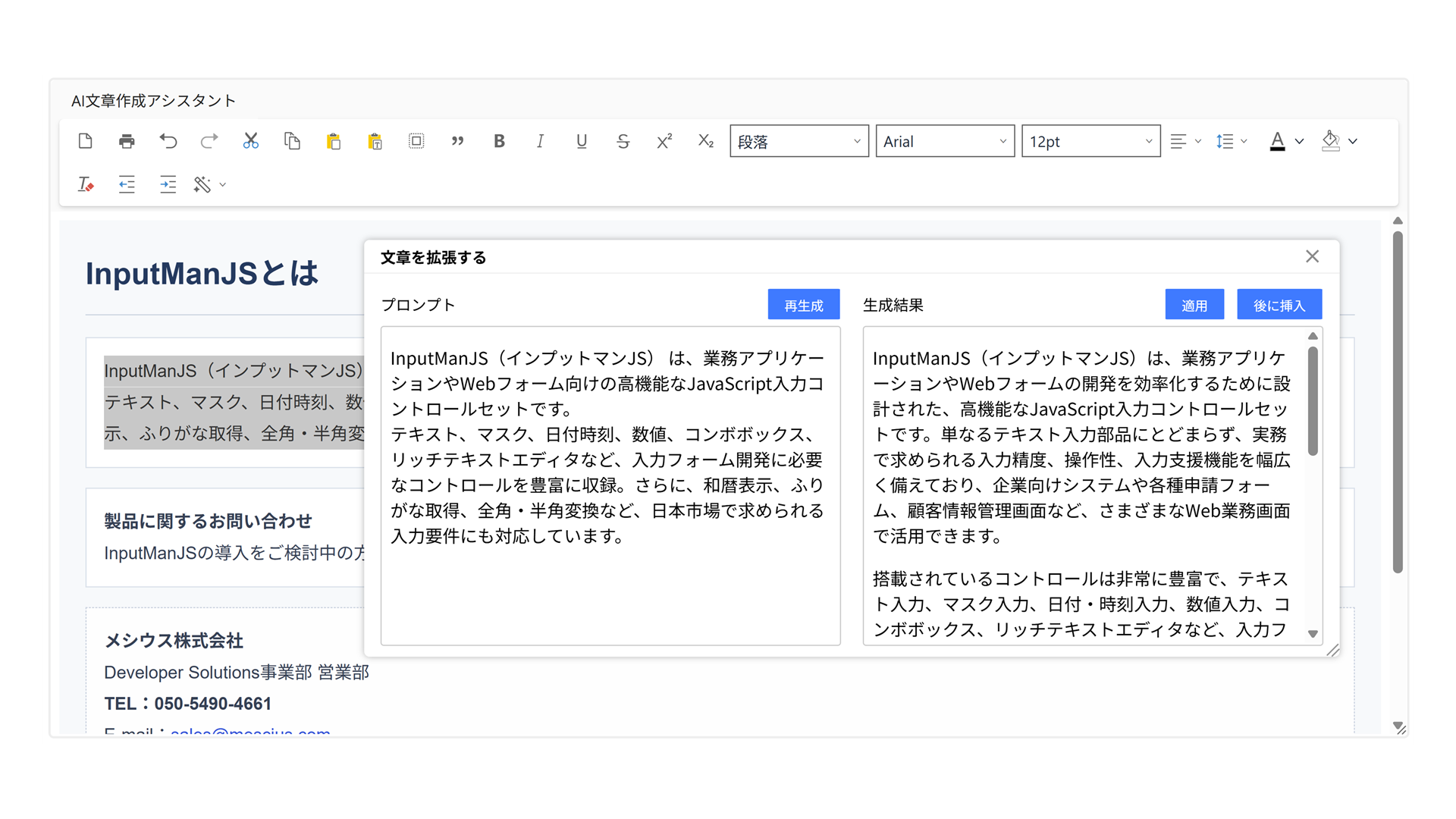Viewport: 1456px width, 819px height.
Task: Click the 生成結果 label
Action: pyautogui.click(x=893, y=305)
